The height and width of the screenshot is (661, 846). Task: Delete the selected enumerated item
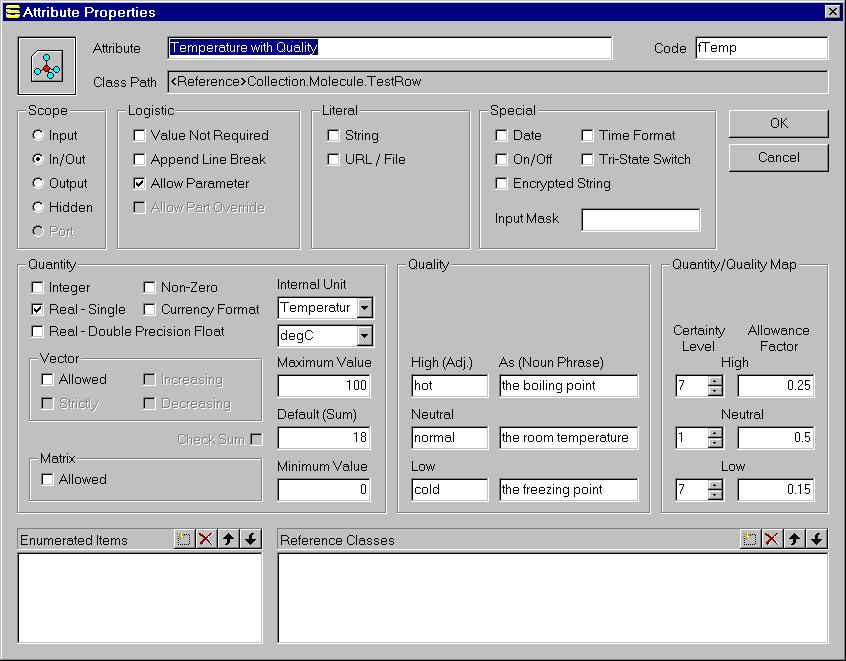[x=206, y=539]
